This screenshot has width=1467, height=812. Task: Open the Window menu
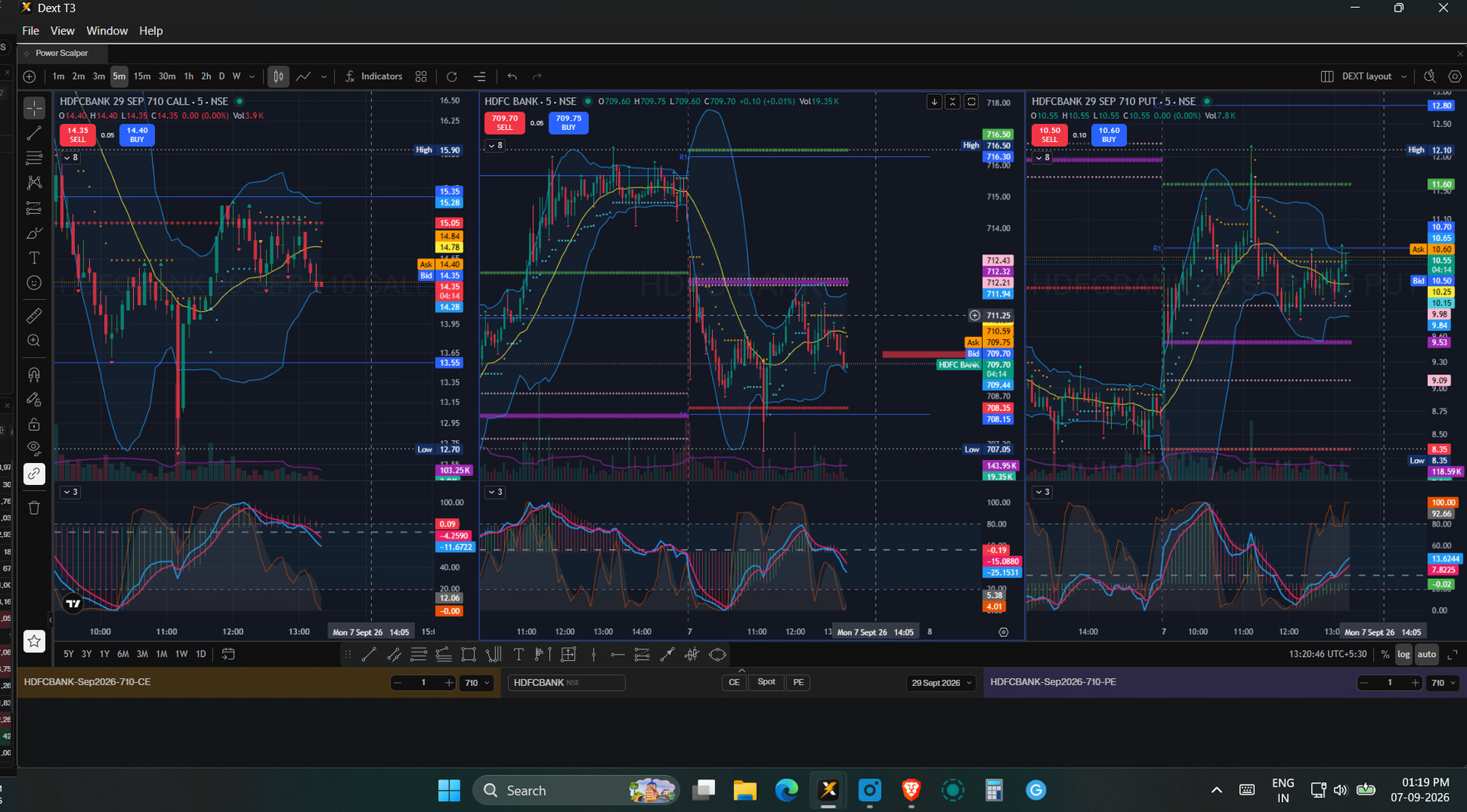click(x=107, y=31)
